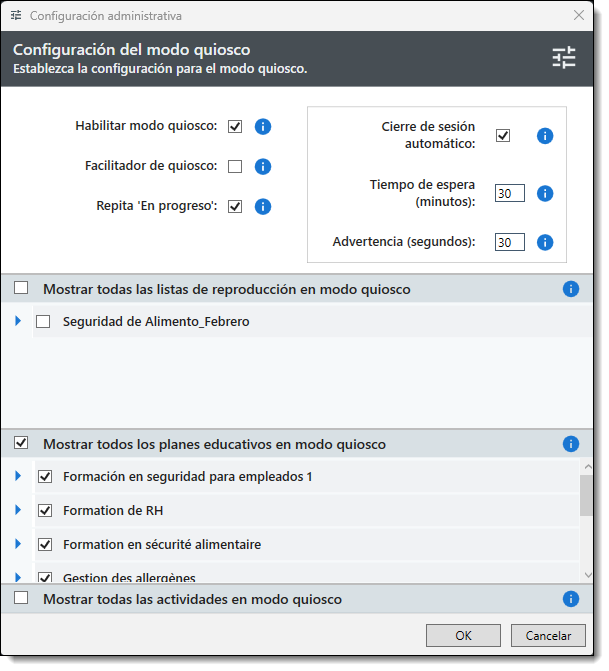This screenshot has height=671, width=609.
Task: Open info for planes educativos section
Action: pos(571,444)
